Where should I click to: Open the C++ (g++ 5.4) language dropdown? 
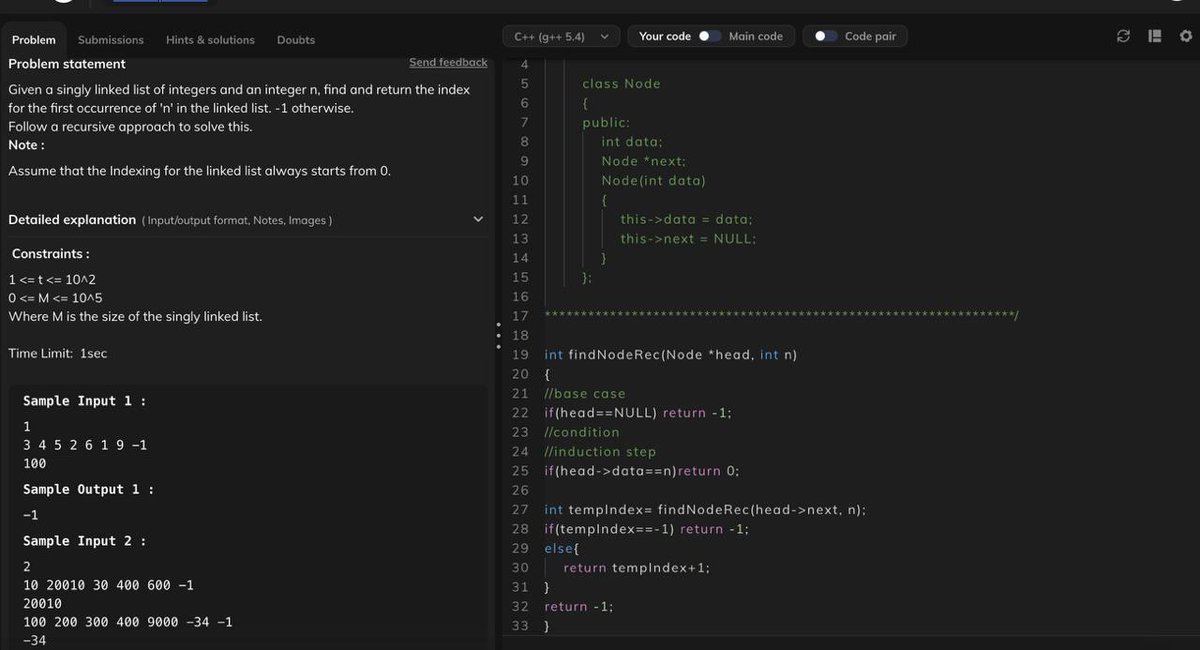click(561, 36)
